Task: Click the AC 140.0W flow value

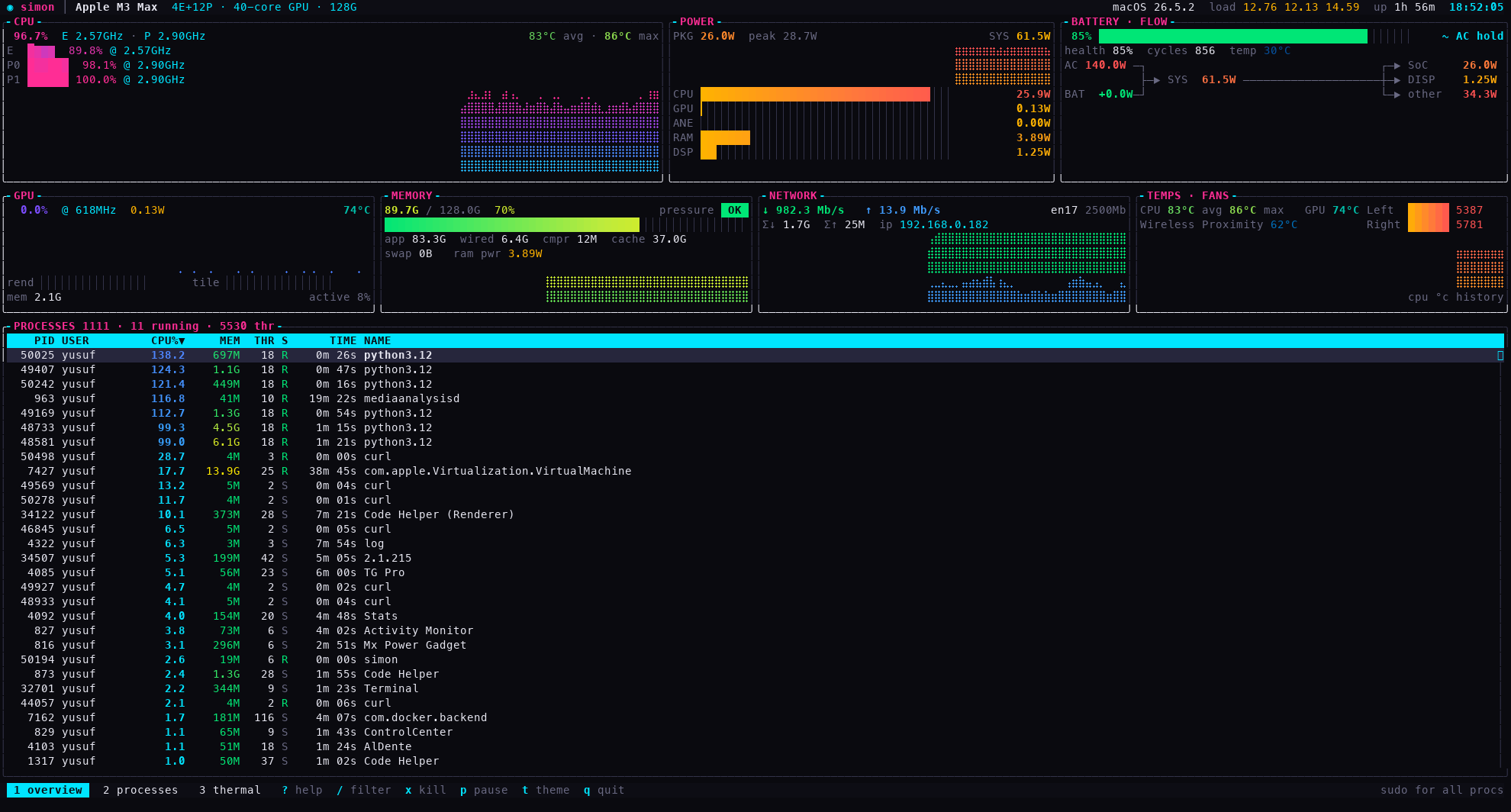Action: click(x=1106, y=65)
